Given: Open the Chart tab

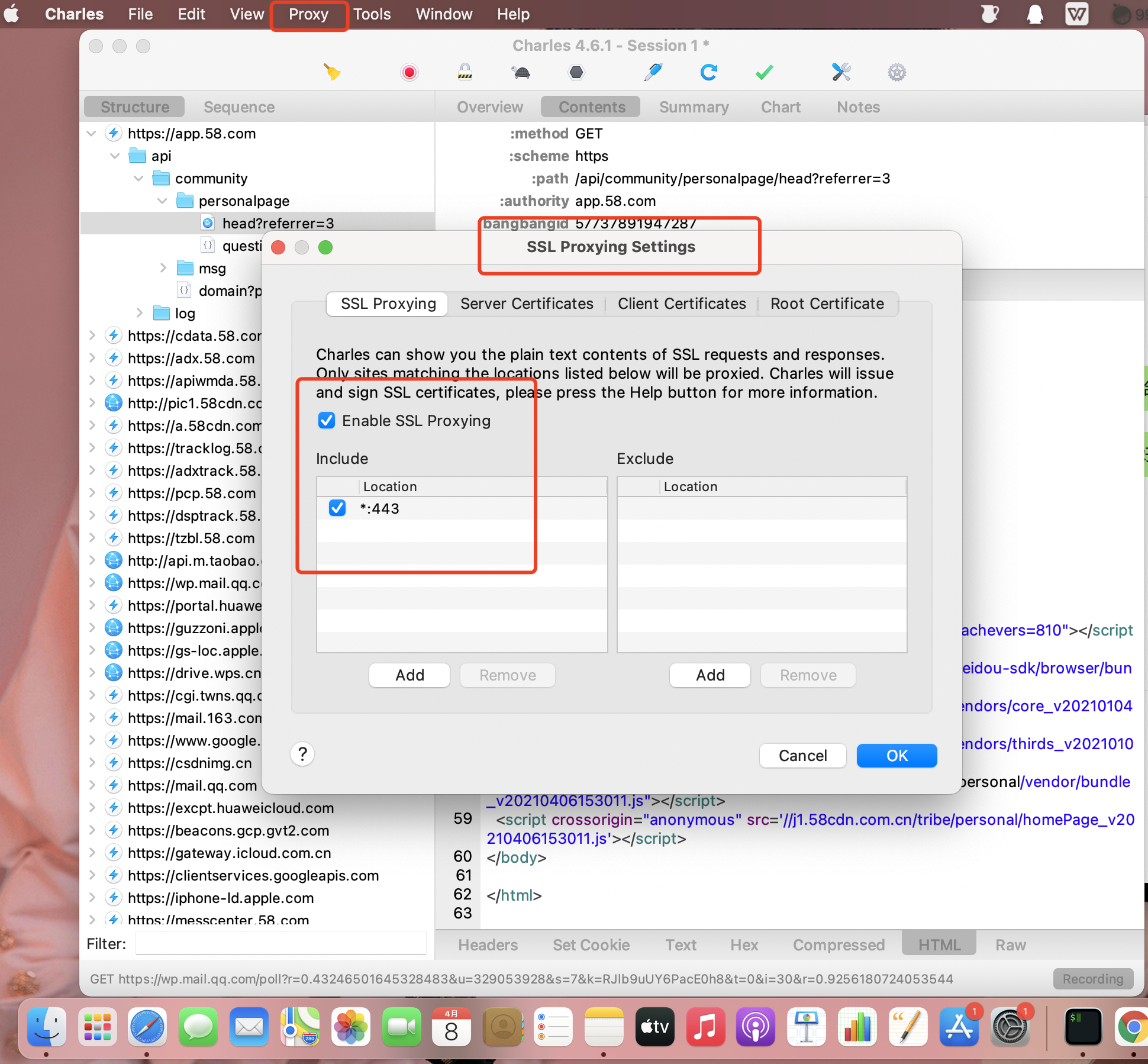Looking at the screenshot, I should tap(781, 107).
